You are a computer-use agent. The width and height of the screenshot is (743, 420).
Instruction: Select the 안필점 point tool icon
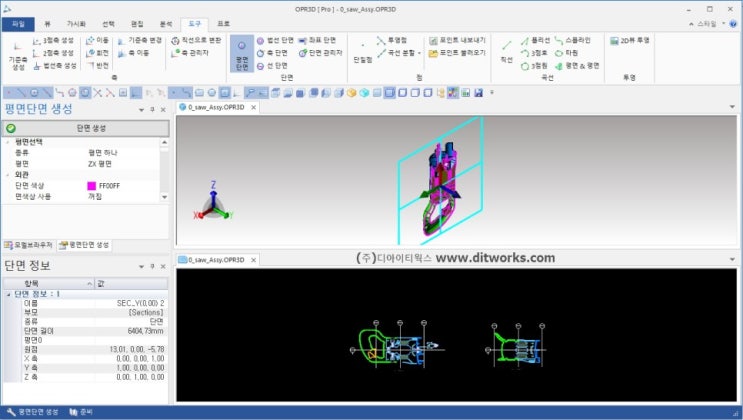click(x=362, y=54)
